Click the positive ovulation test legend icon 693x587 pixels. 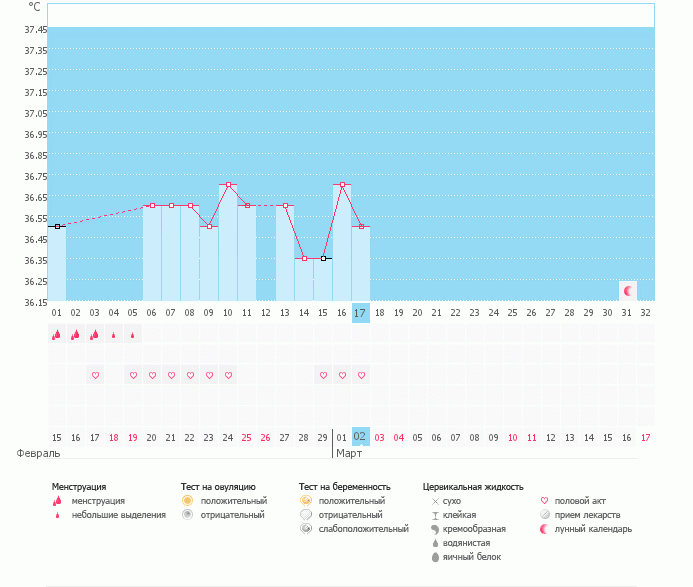[187, 500]
